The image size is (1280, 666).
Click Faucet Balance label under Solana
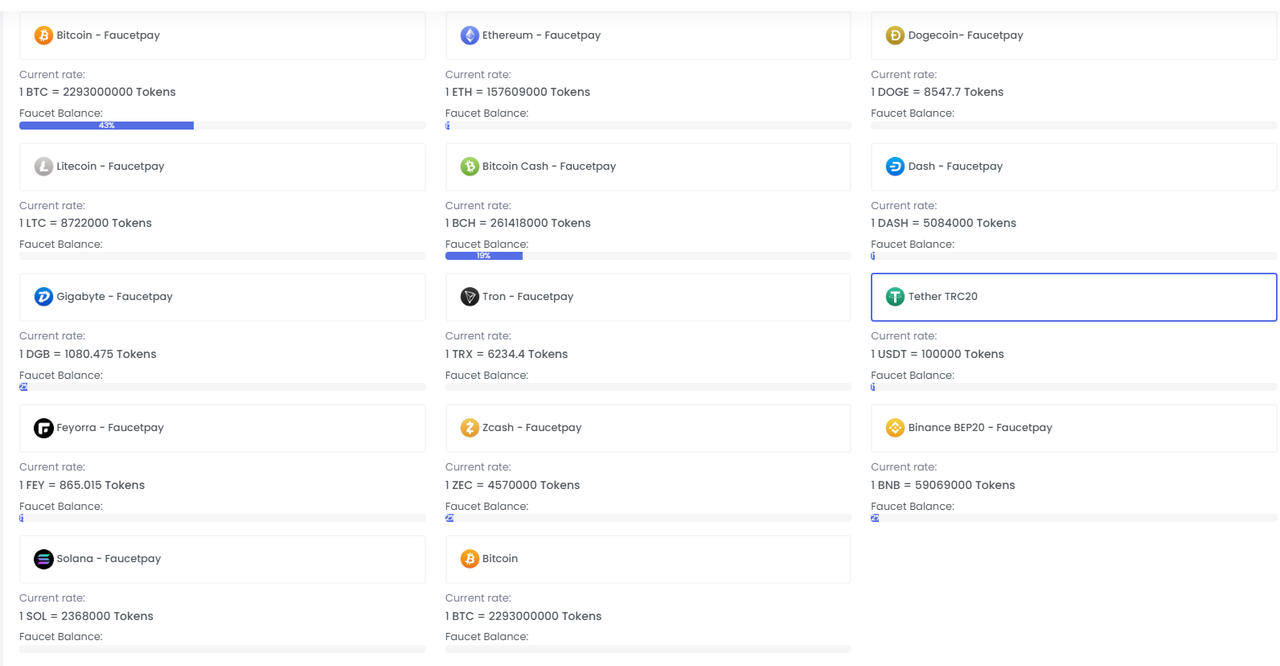pyautogui.click(x=61, y=637)
